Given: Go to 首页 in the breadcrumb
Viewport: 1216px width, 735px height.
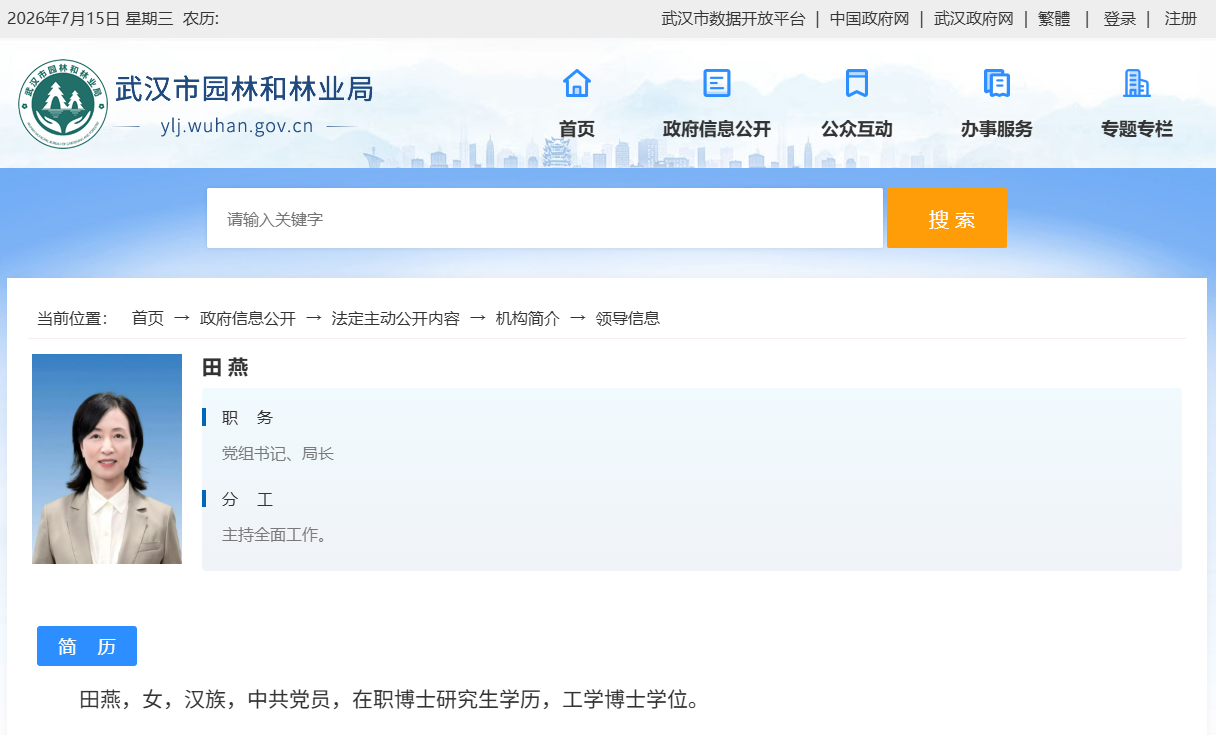Looking at the screenshot, I should (x=148, y=318).
